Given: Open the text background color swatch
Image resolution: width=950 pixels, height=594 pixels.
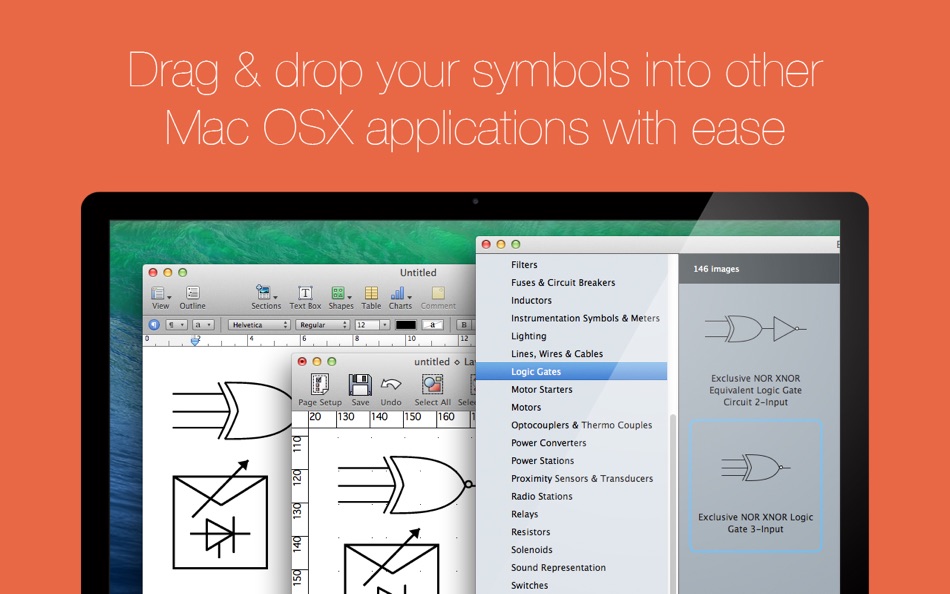Looking at the screenshot, I should [x=432, y=325].
